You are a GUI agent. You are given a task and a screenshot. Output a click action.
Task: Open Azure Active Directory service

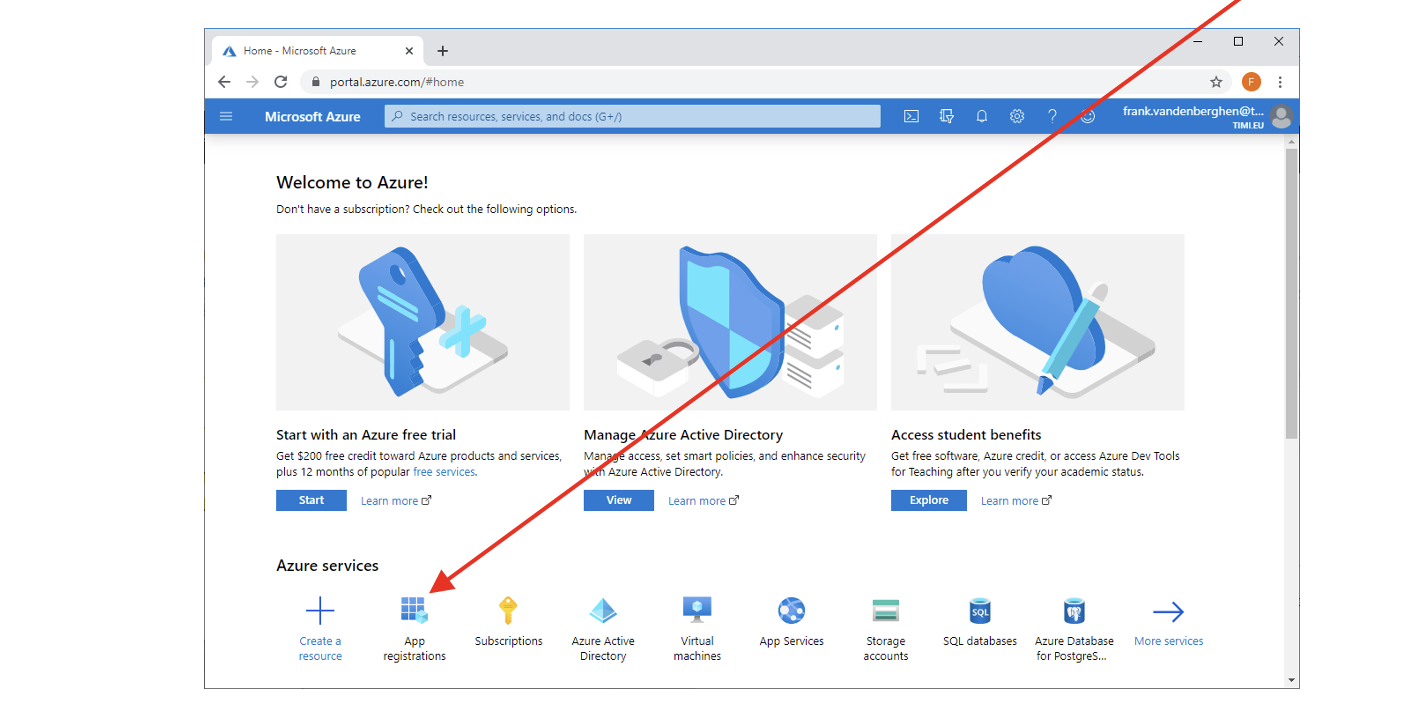pos(603,611)
